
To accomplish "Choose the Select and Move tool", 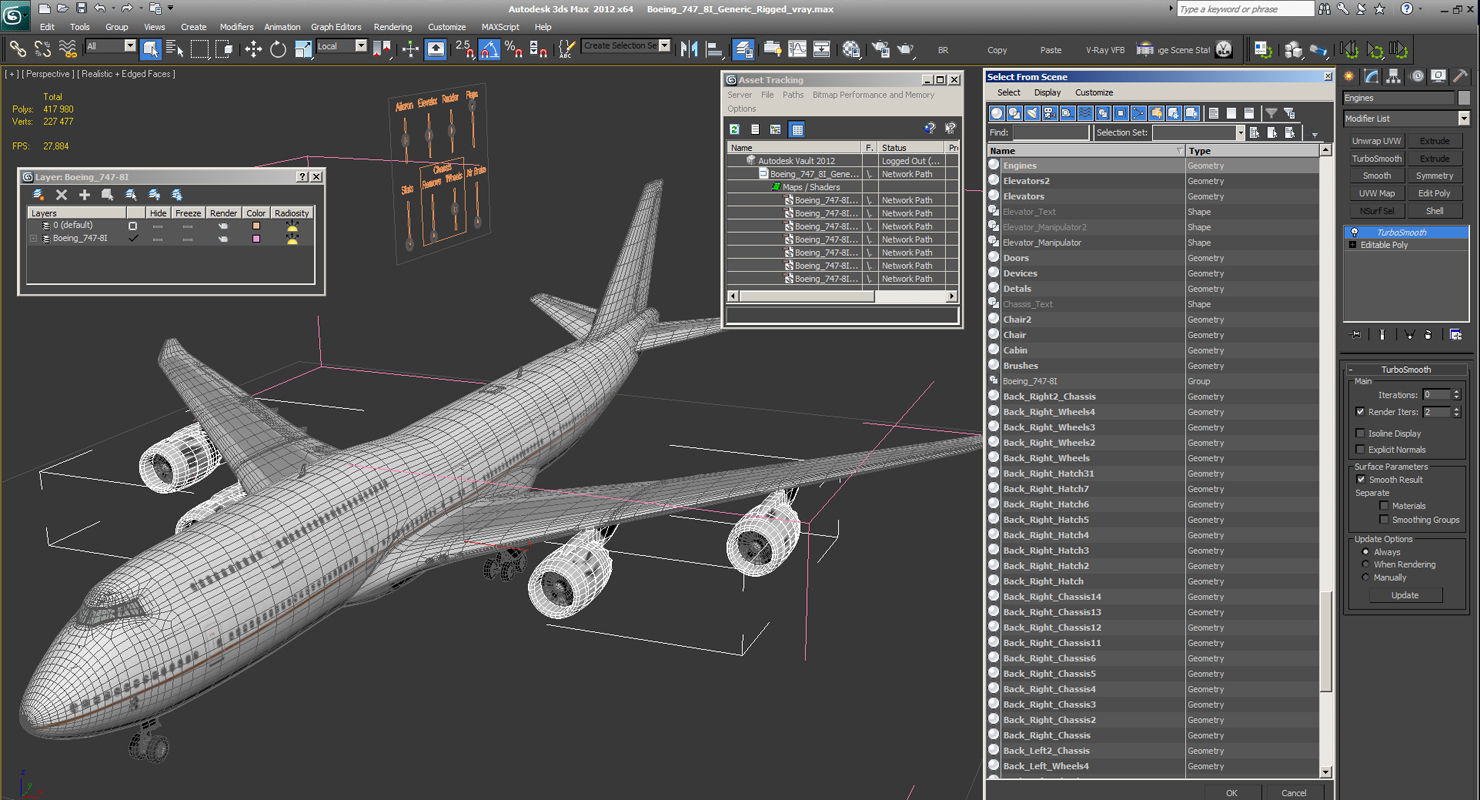I will point(253,48).
